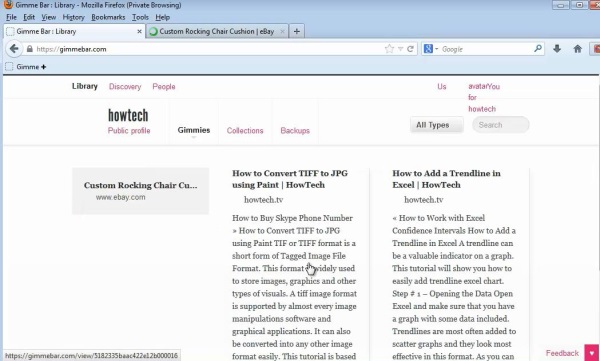Click the avatar for howtech link
Screen dimensions: 600x361
484,98
